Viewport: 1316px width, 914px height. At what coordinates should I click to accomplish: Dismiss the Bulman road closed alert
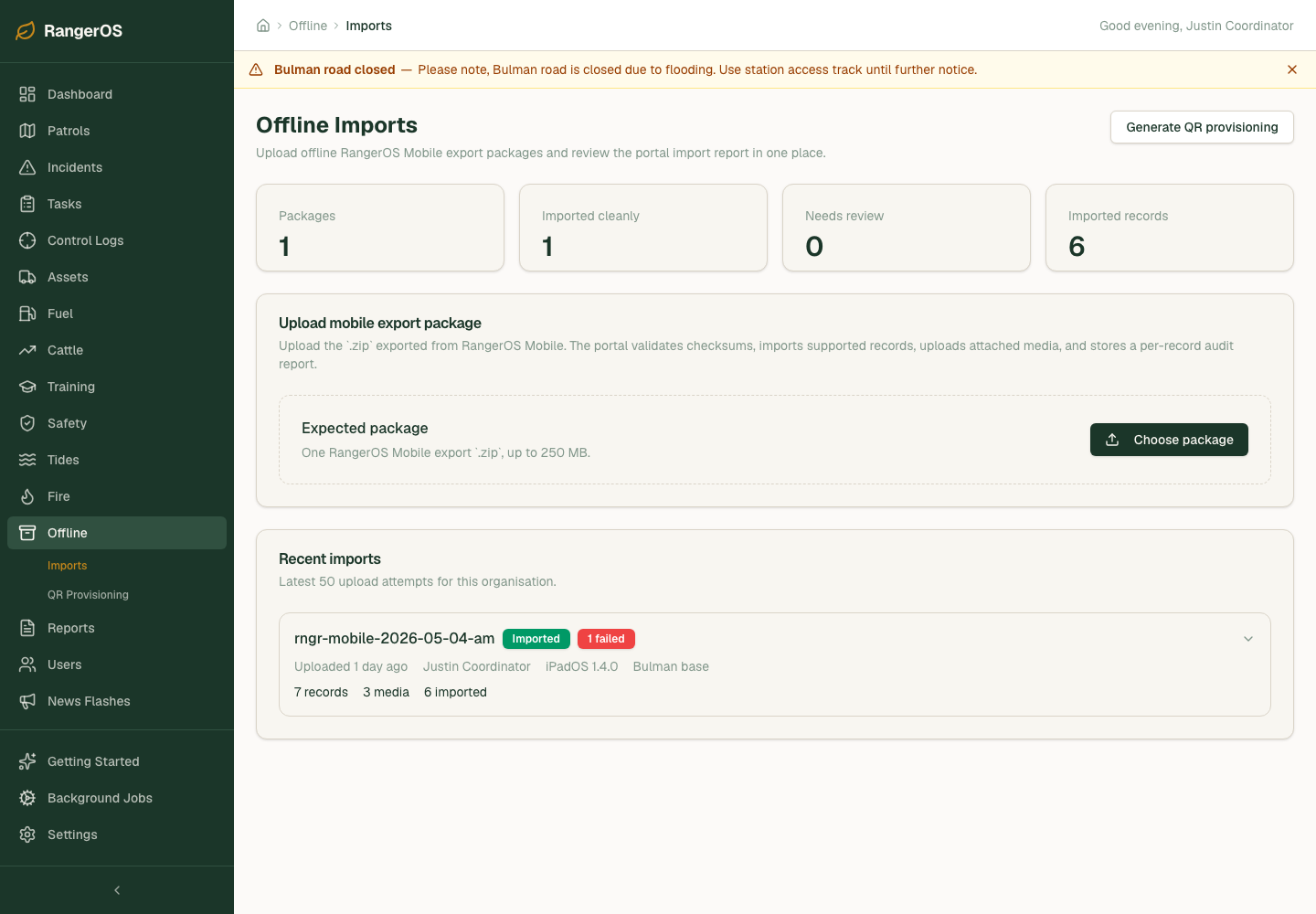[x=1292, y=69]
